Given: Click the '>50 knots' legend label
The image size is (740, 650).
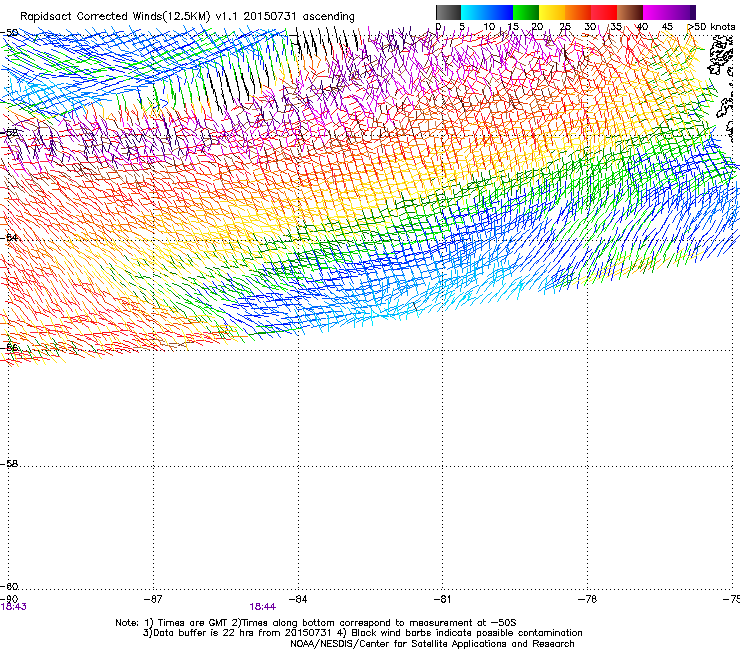Looking at the screenshot, I should coord(711,27).
